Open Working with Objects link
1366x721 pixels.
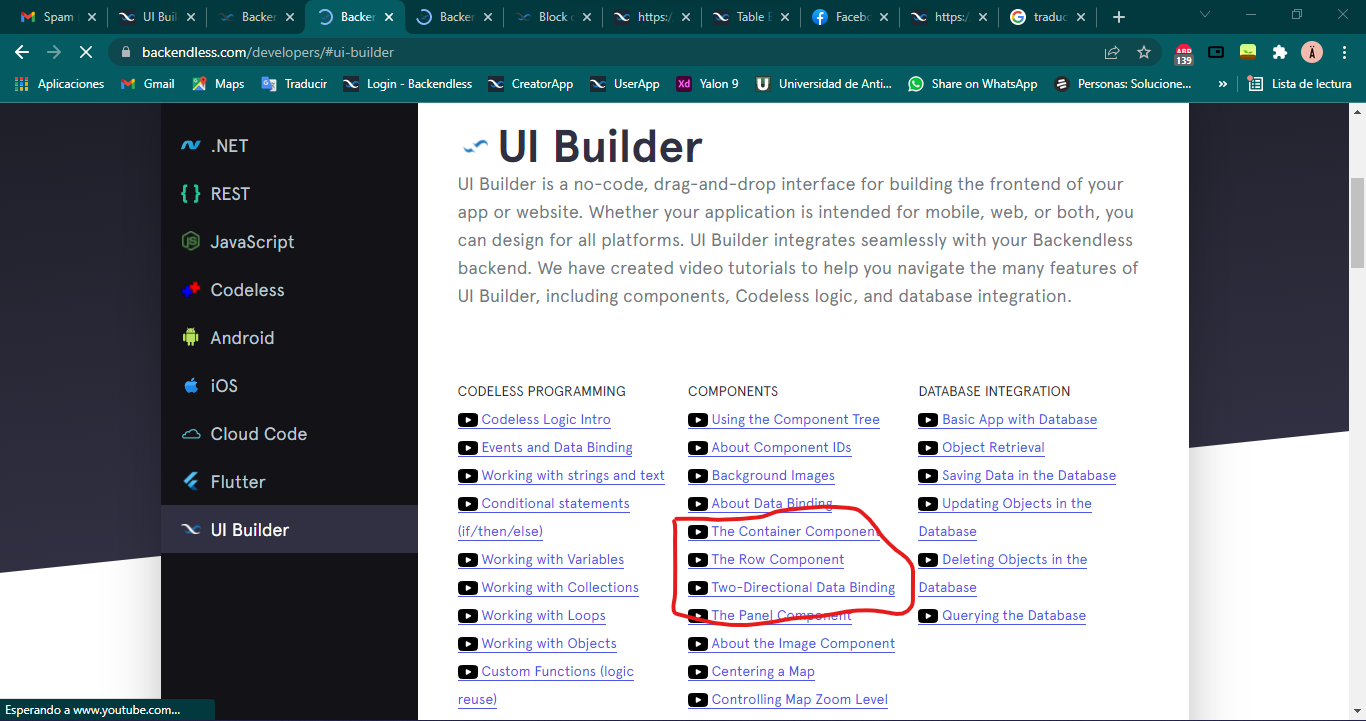point(549,644)
